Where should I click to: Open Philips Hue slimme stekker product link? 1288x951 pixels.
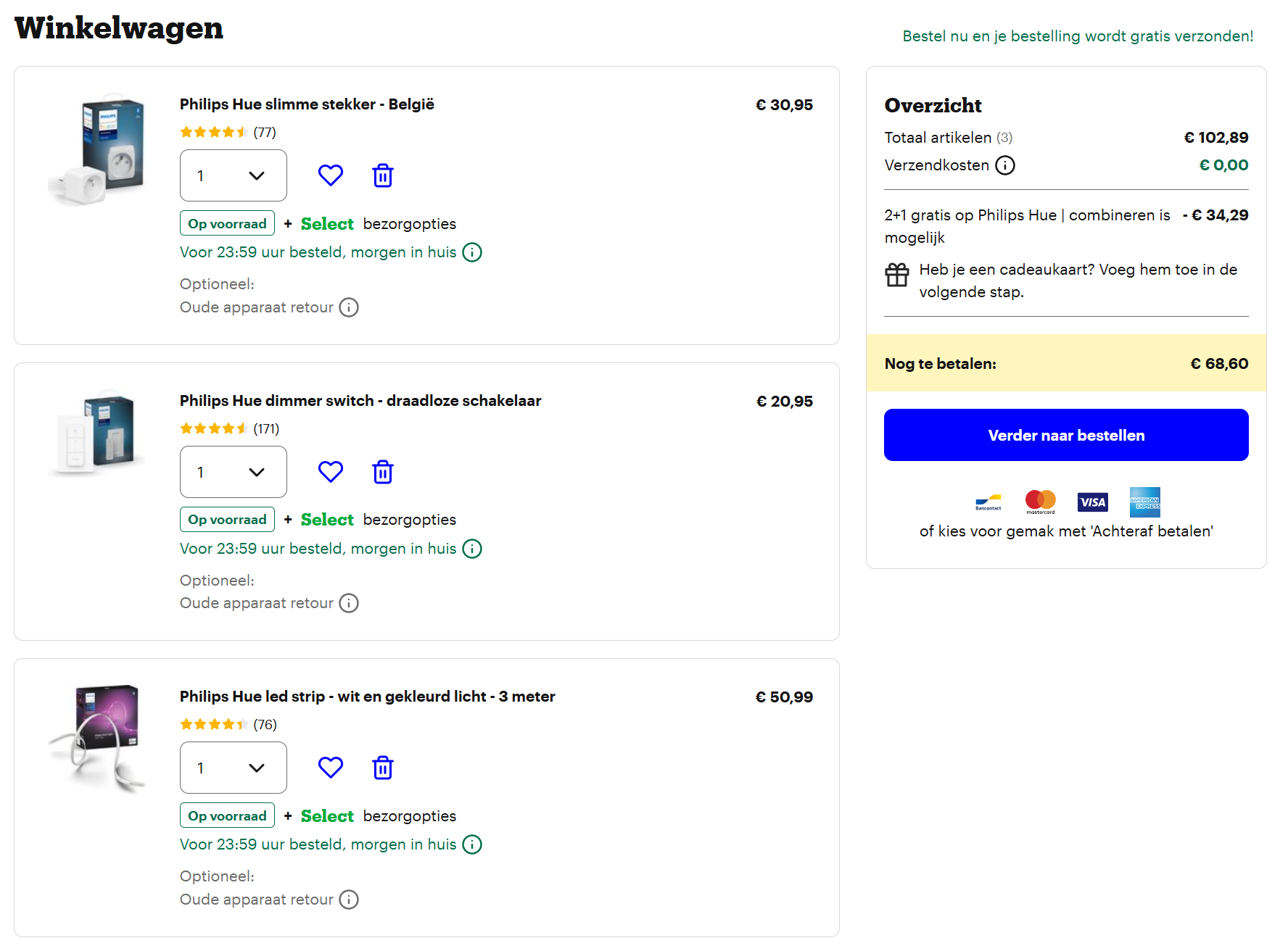[307, 104]
